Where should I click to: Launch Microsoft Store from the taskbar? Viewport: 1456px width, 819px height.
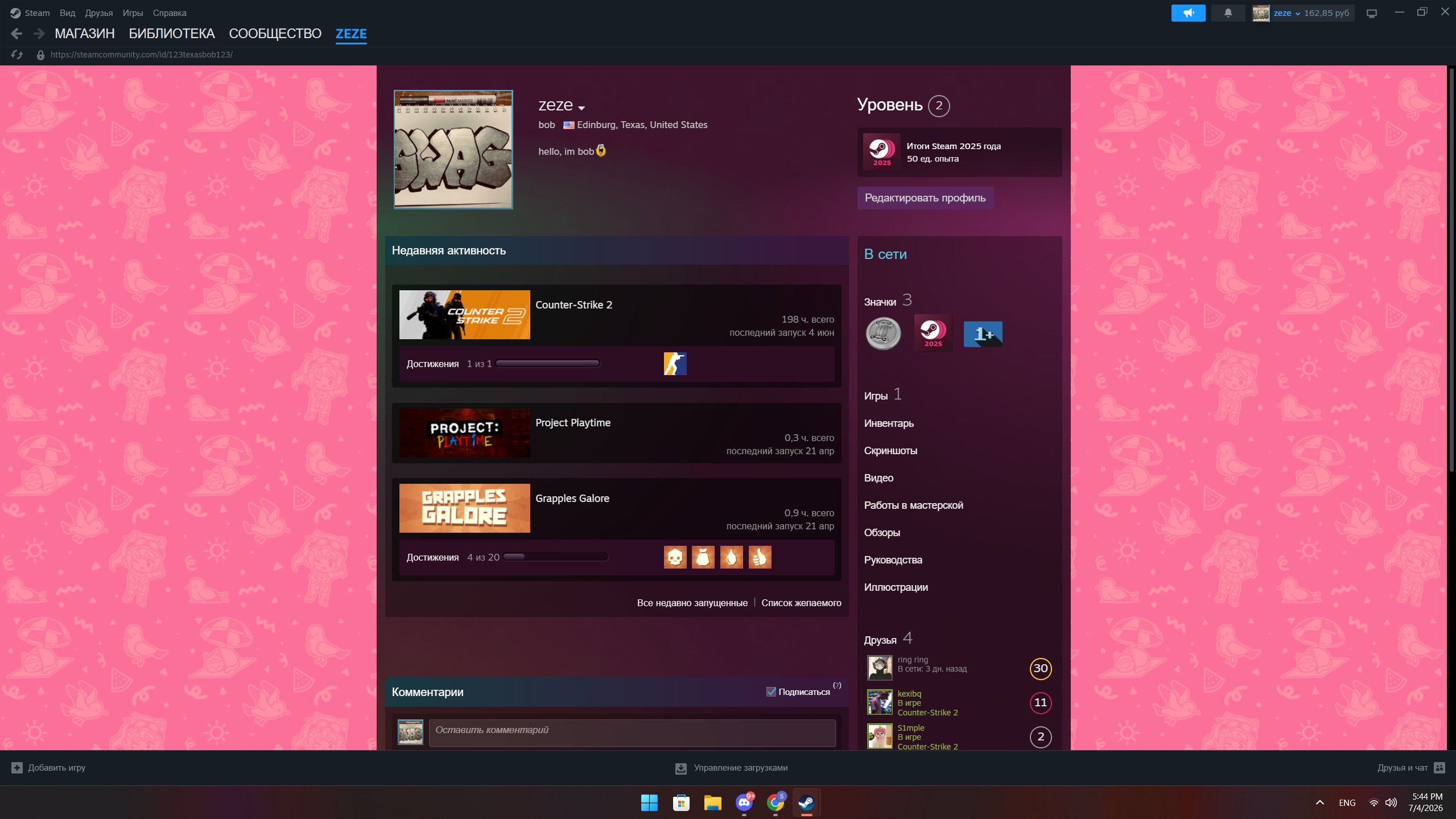681,802
